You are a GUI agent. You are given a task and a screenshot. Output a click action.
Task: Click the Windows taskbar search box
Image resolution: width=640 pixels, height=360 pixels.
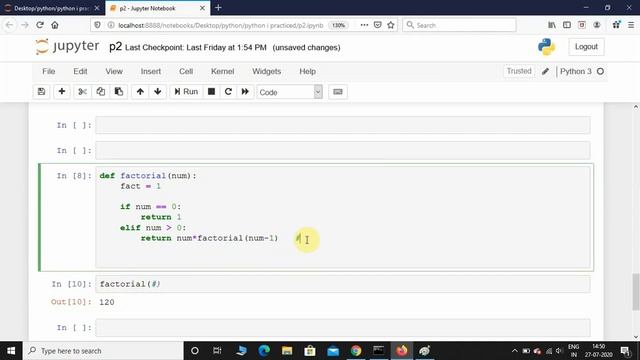[103, 351]
